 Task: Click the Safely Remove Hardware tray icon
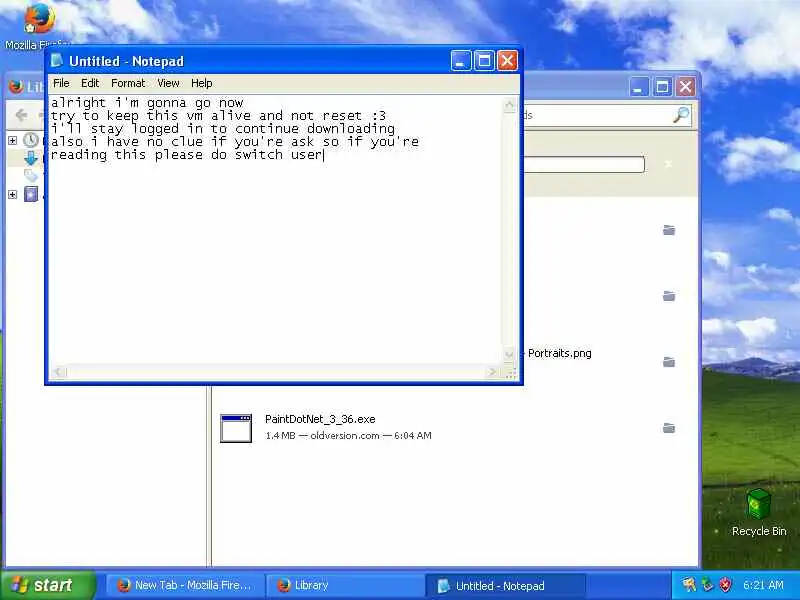click(x=708, y=585)
